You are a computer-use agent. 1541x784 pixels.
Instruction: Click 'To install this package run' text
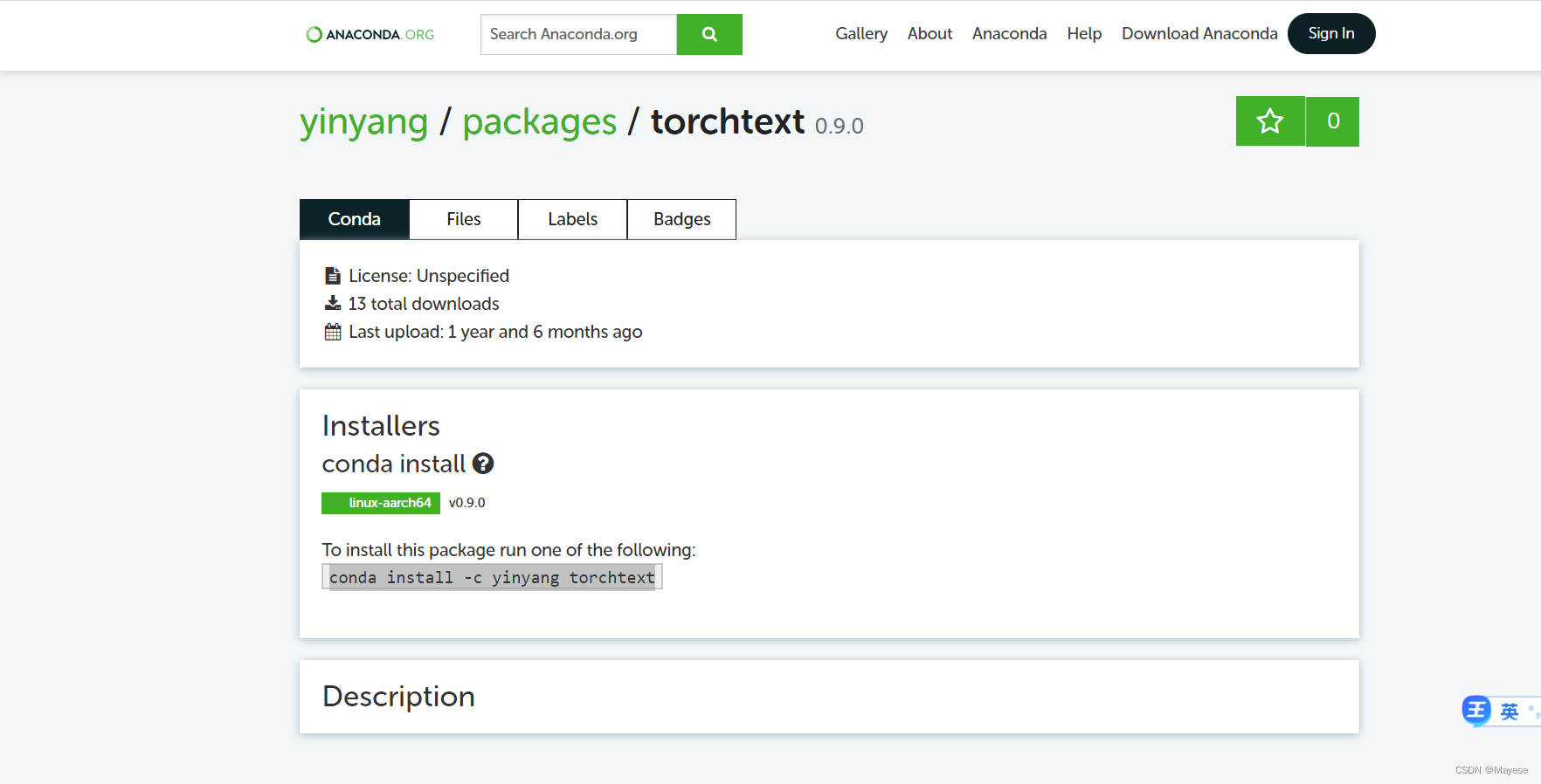[508, 550]
